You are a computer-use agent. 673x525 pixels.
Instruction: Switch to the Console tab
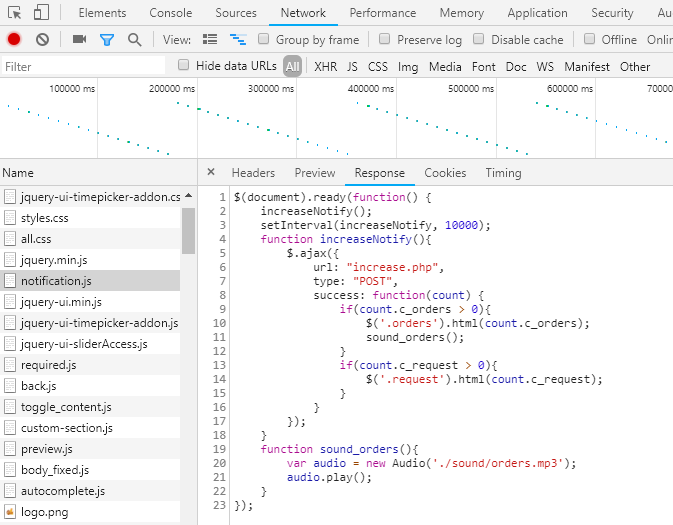click(x=170, y=13)
